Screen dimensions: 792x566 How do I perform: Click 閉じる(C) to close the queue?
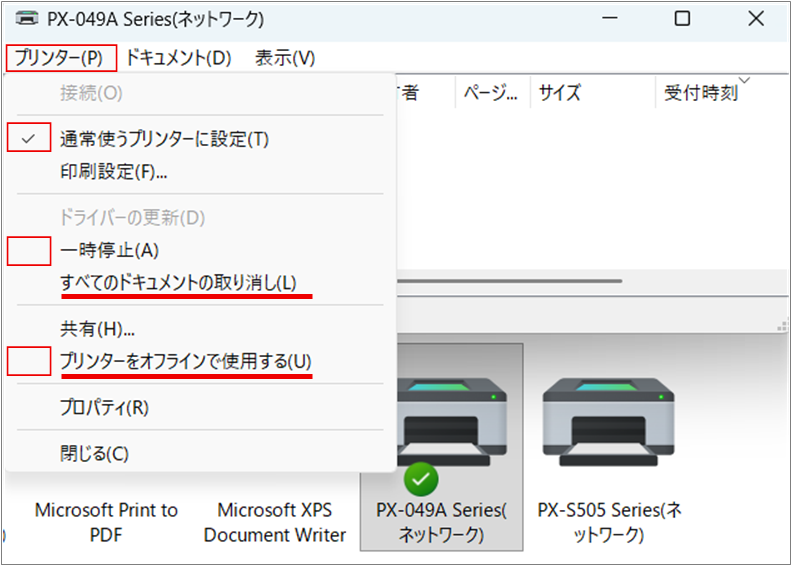click(94, 454)
